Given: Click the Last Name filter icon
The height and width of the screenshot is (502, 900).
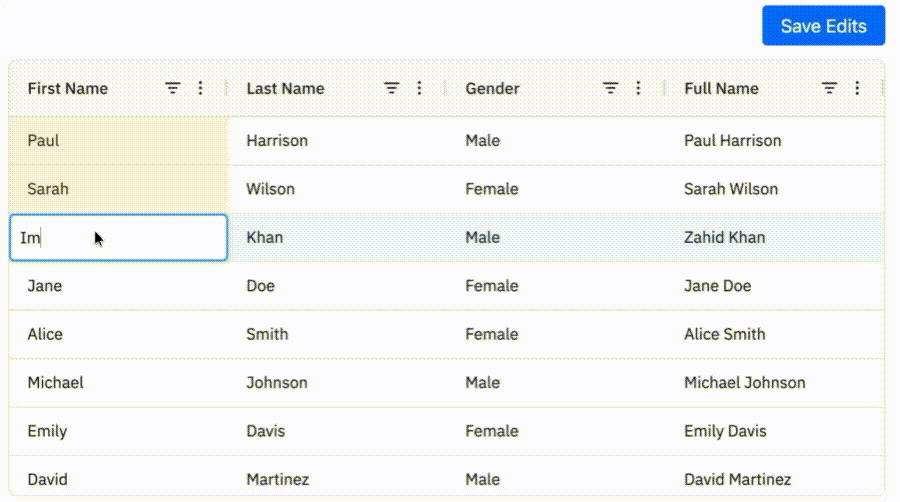Looking at the screenshot, I should 391,88.
